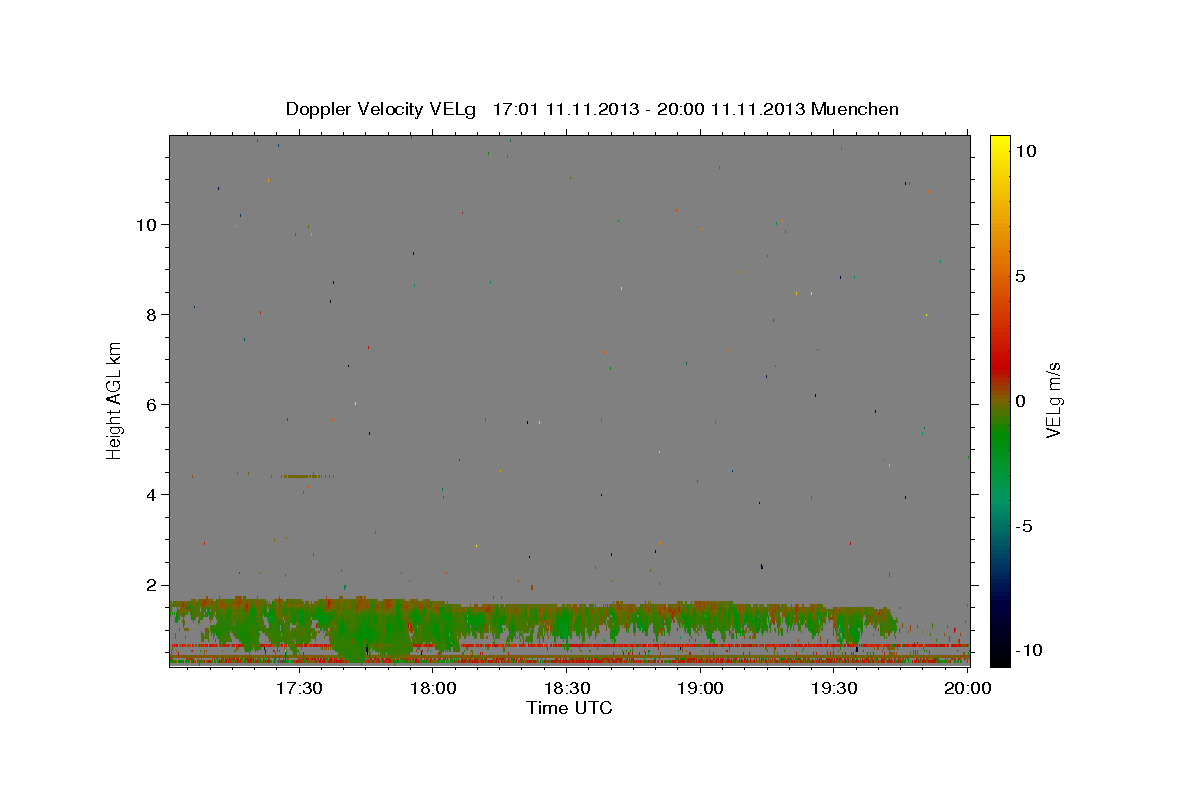This screenshot has height=800, width=1200.
Task: Click the red horizontal band near ground
Action: pos(569,646)
